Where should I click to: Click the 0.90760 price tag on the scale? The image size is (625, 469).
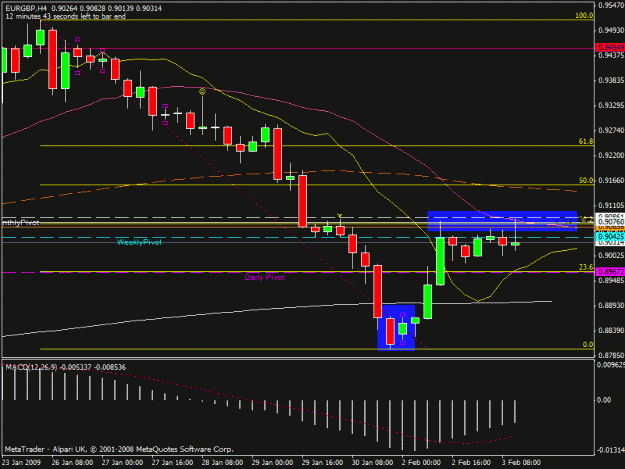(610, 222)
